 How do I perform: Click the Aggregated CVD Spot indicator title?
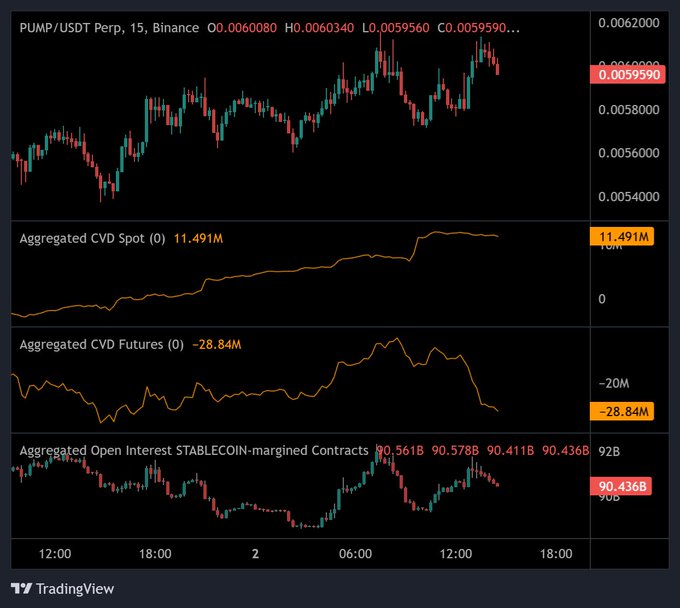[x=92, y=239]
